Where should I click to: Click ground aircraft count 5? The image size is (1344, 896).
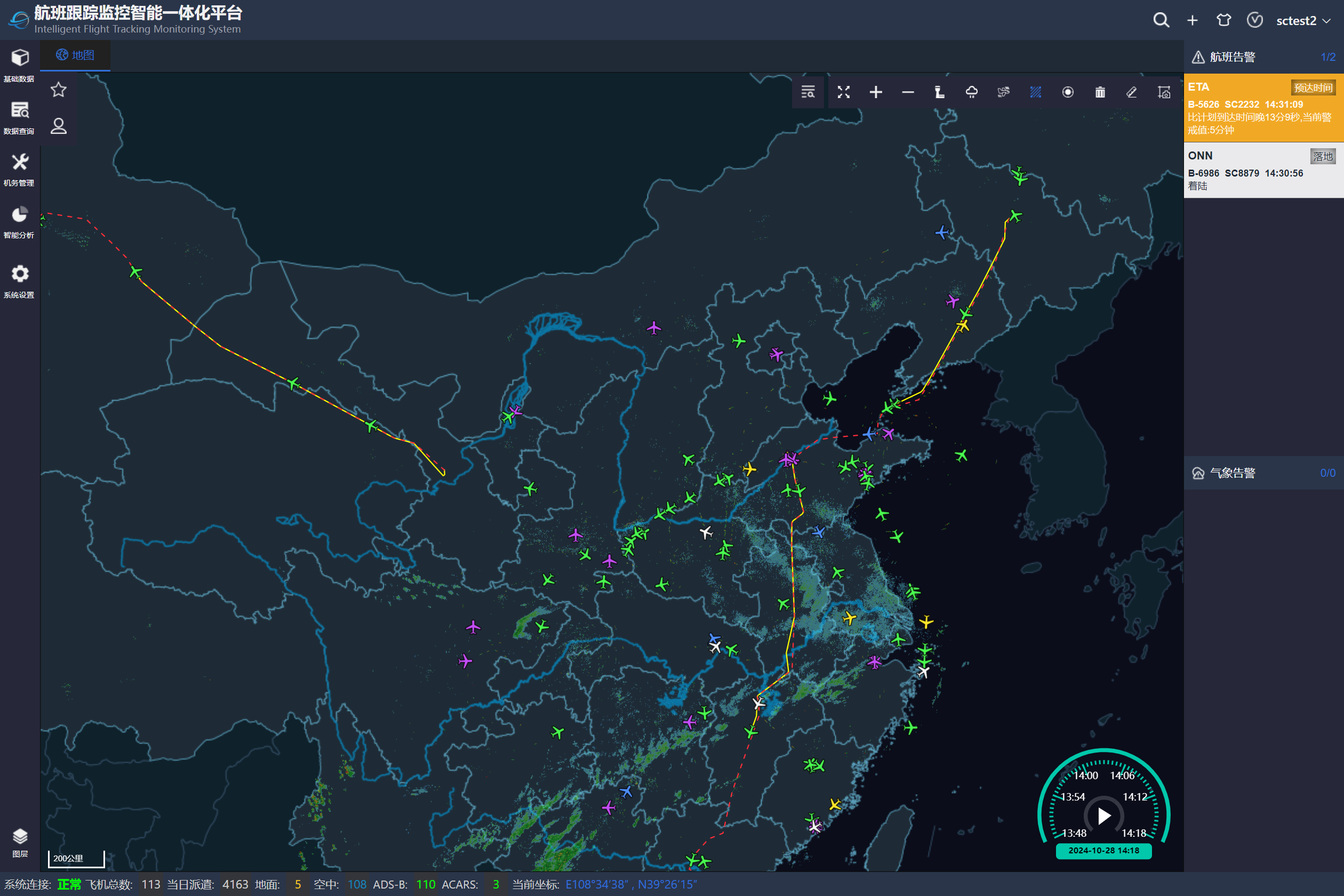297,884
